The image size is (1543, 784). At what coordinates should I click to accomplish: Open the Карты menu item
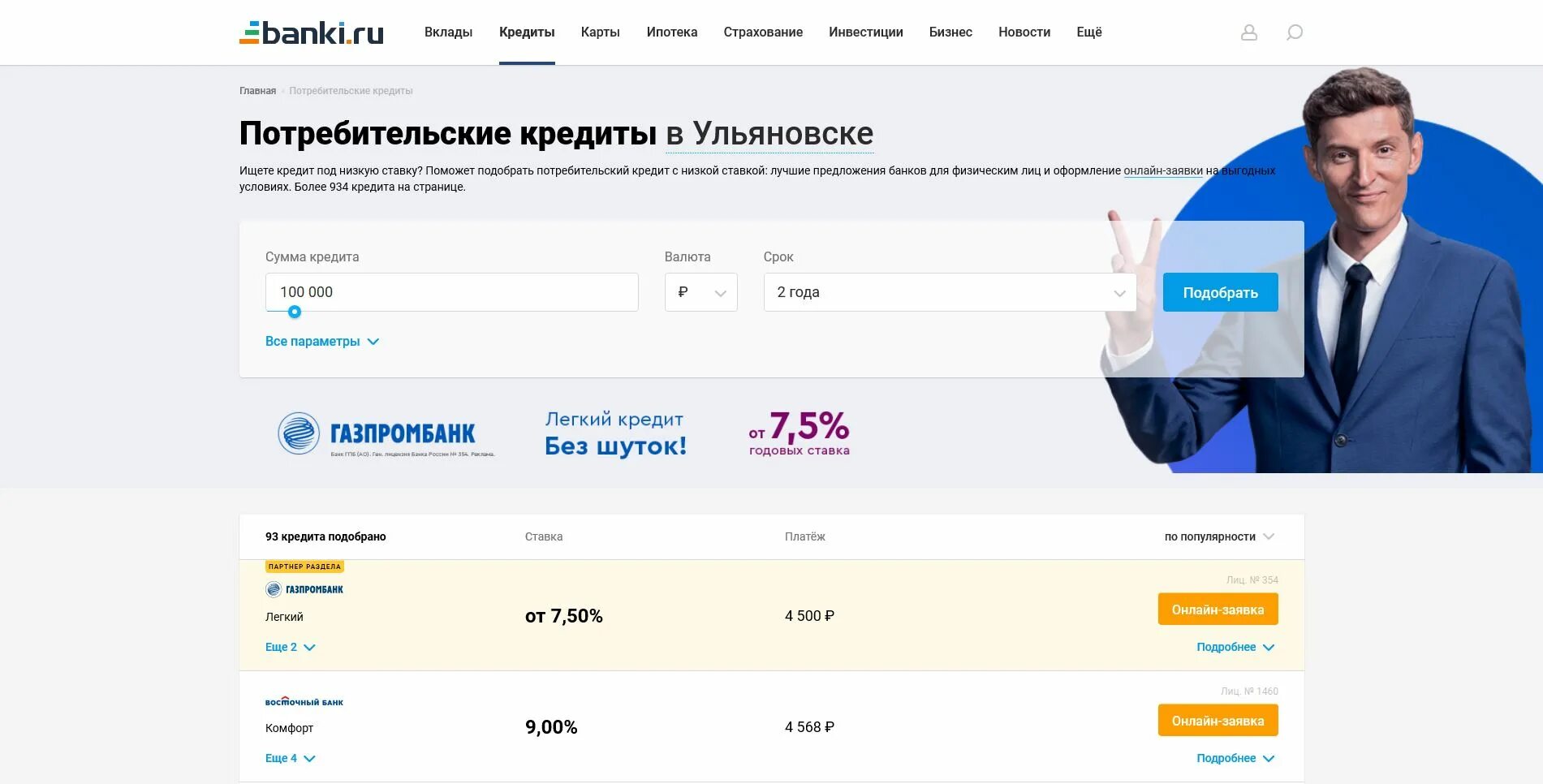click(601, 32)
